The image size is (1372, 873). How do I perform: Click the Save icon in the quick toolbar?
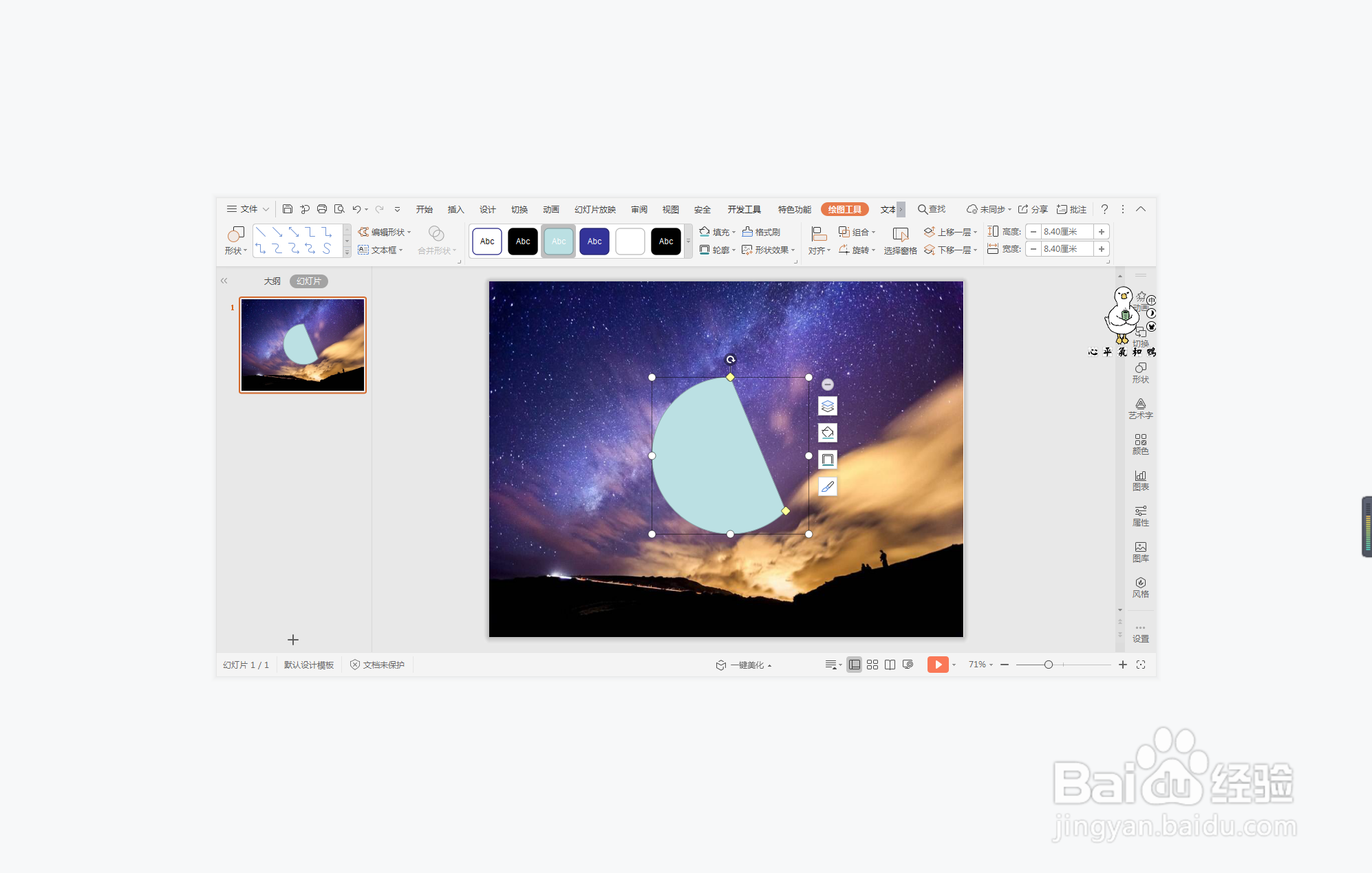tap(288, 209)
